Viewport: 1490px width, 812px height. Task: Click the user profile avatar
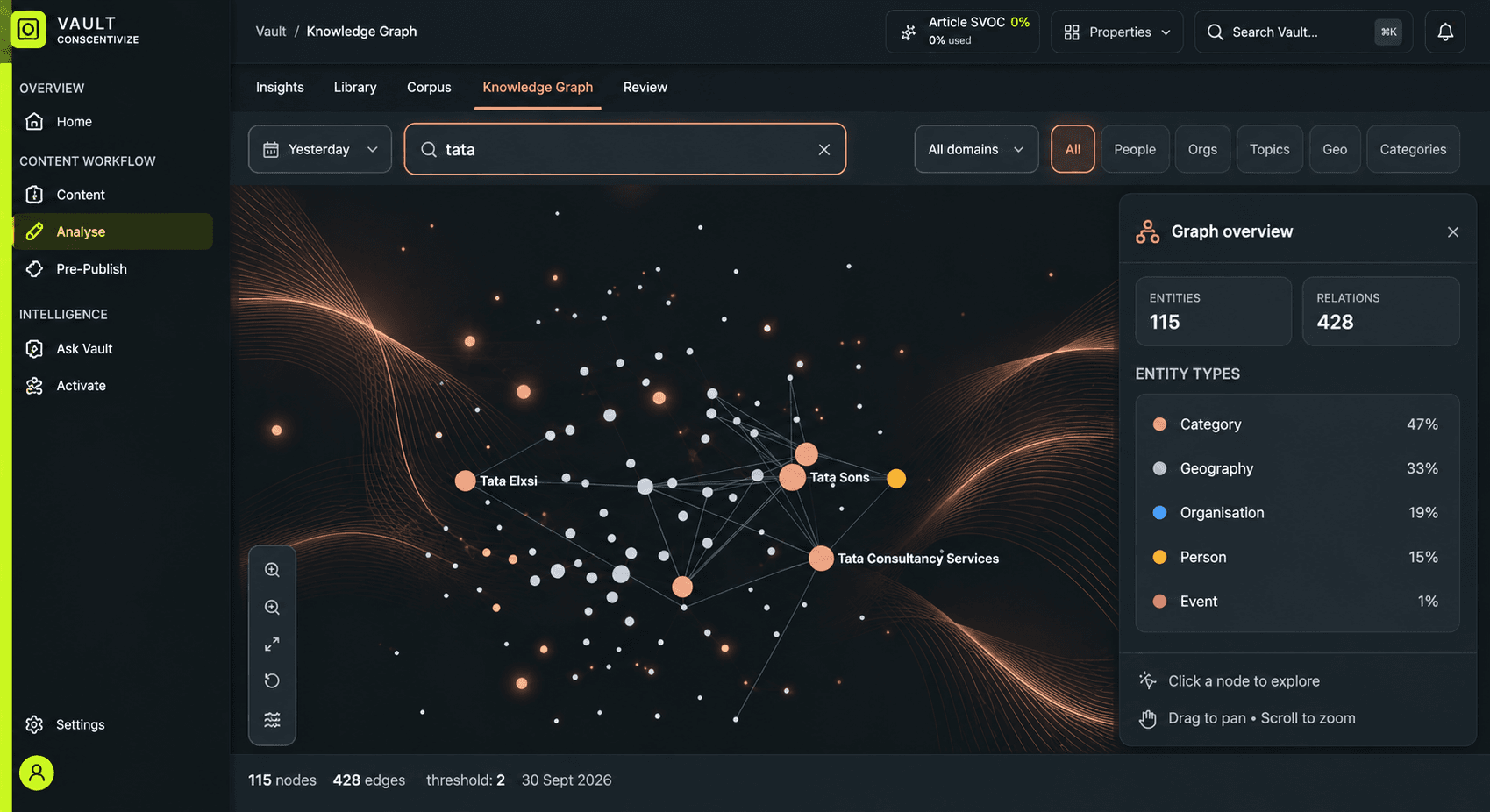(37, 773)
